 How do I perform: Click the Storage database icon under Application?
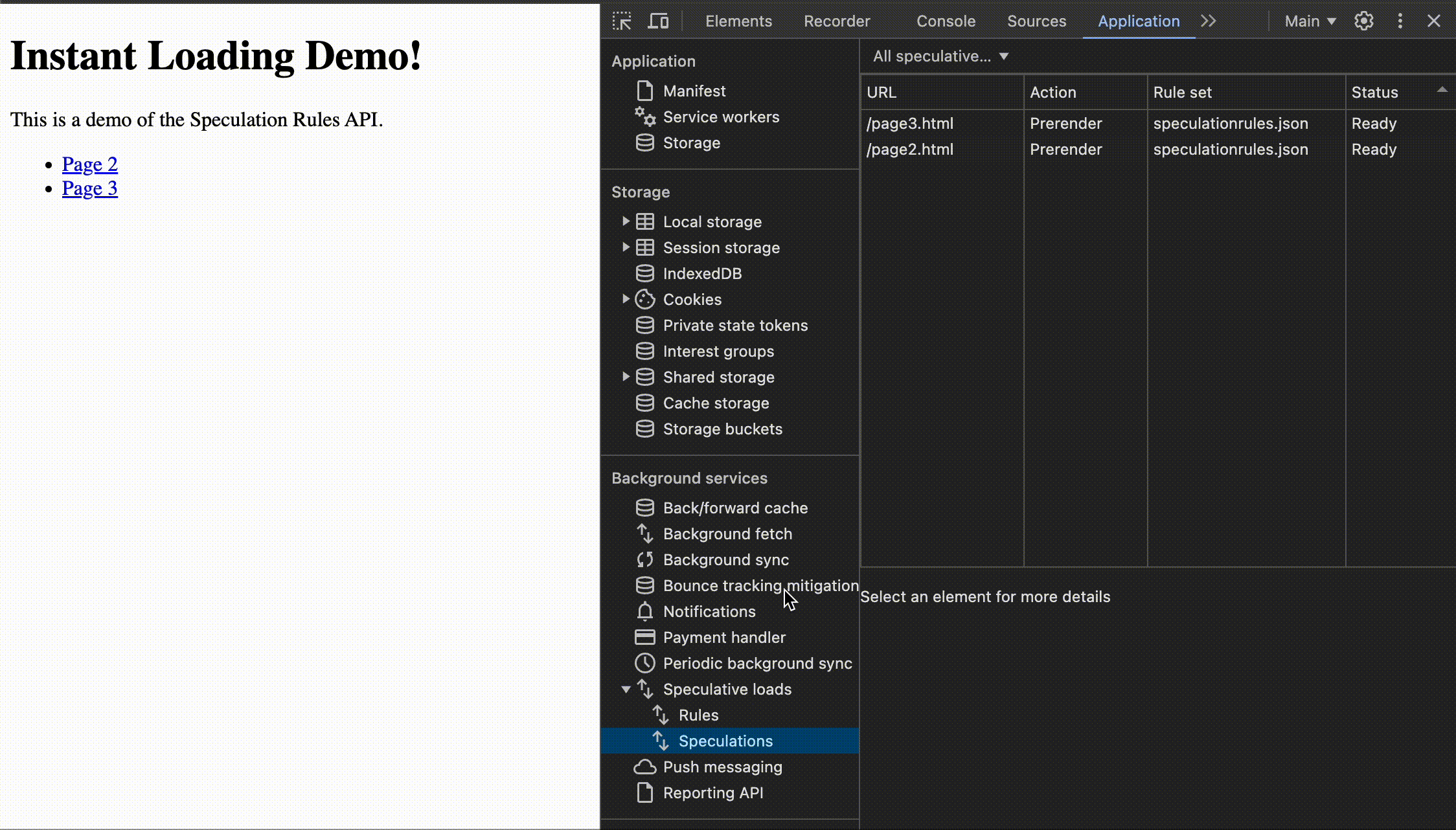pos(644,142)
